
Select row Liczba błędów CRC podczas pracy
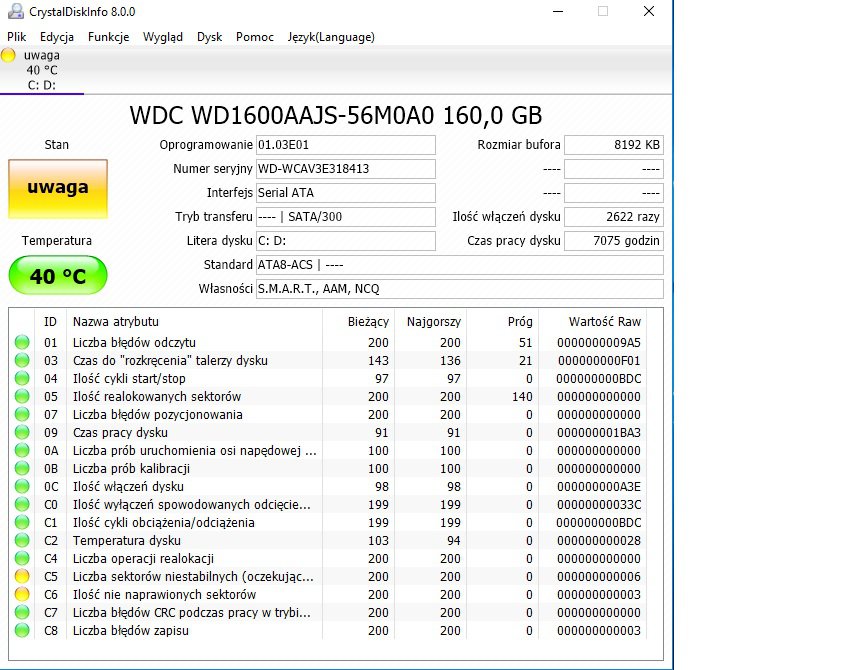327,612
